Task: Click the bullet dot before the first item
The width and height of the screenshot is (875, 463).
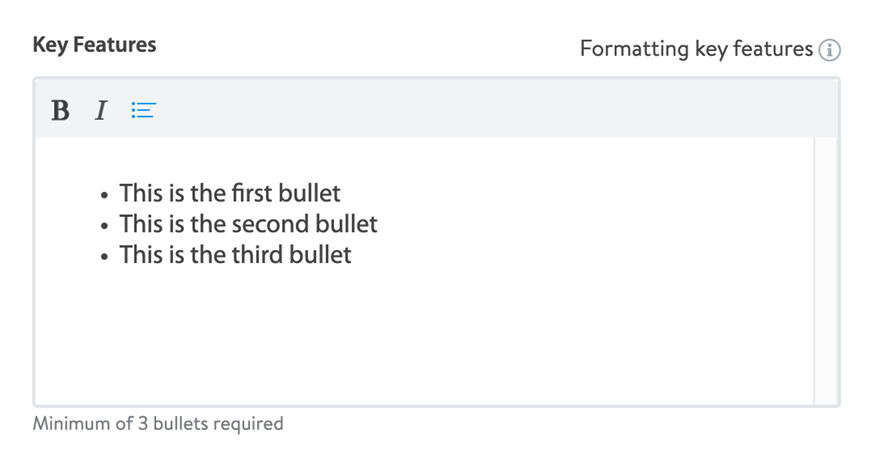Action: (x=104, y=194)
